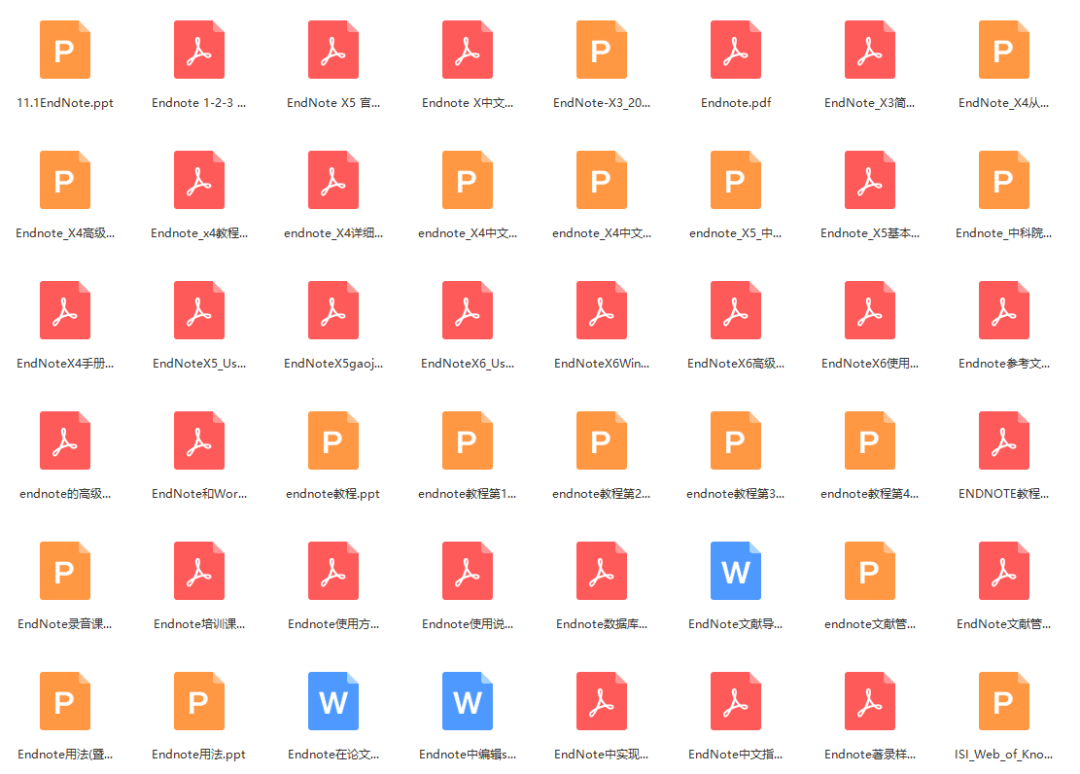1080x774 pixels.
Task: Open the endnote_X4详细... PDF icon
Action: [333, 180]
